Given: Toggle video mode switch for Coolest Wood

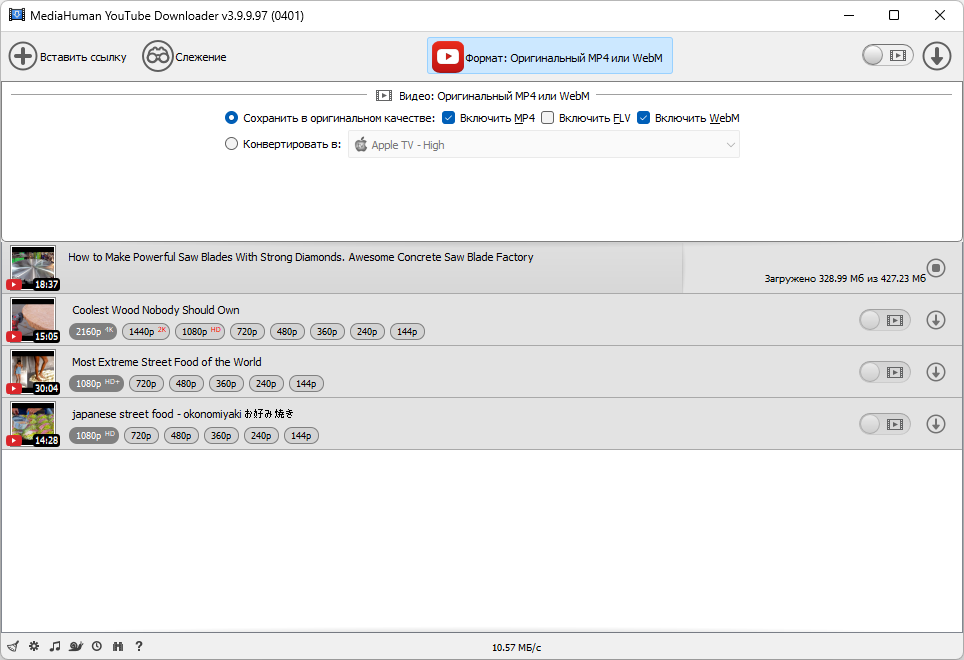Looking at the screenshot, I should click(885, 320).
